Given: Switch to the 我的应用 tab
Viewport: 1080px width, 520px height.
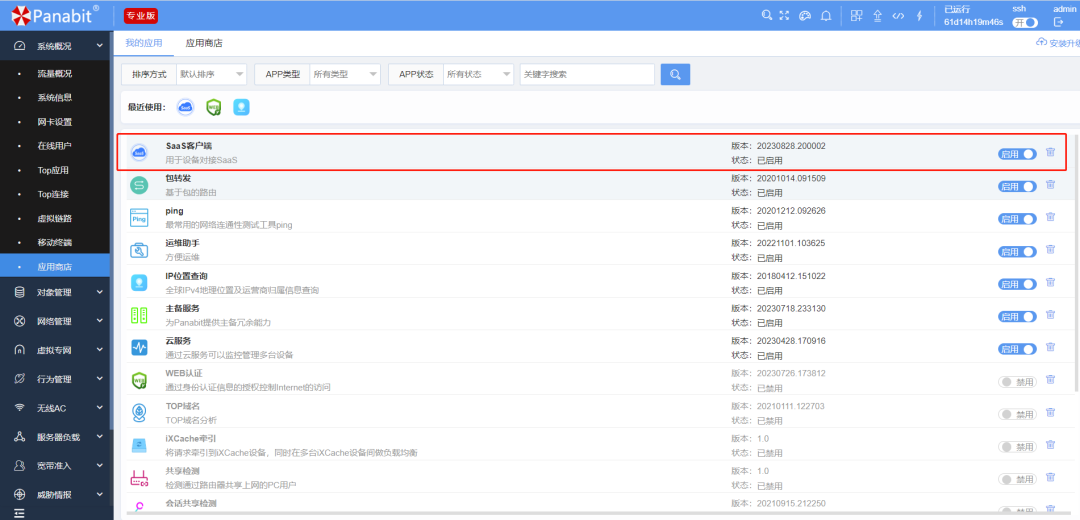Looking at the screenshot, I should click(144, 43).
